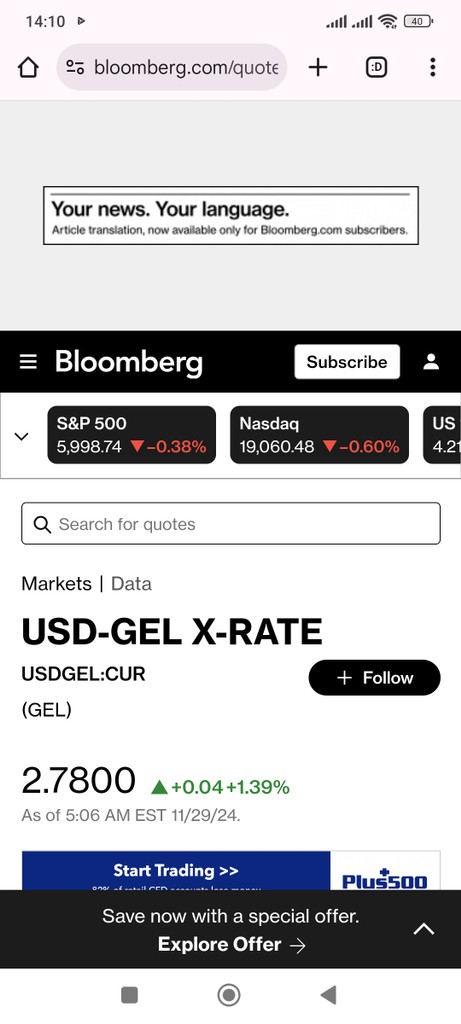Open the Data breadcrumb link
Screen dimensions: 461x1024
[131, 584]
